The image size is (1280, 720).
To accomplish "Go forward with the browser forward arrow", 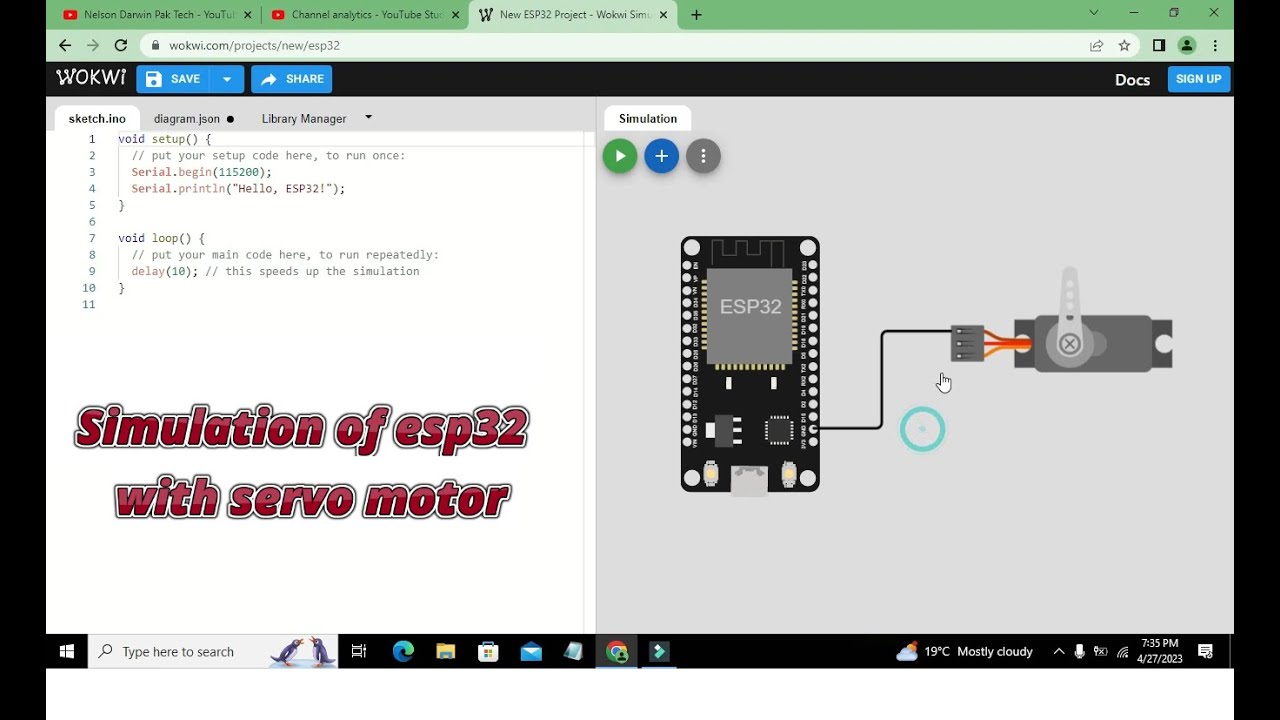I will 93,45.
